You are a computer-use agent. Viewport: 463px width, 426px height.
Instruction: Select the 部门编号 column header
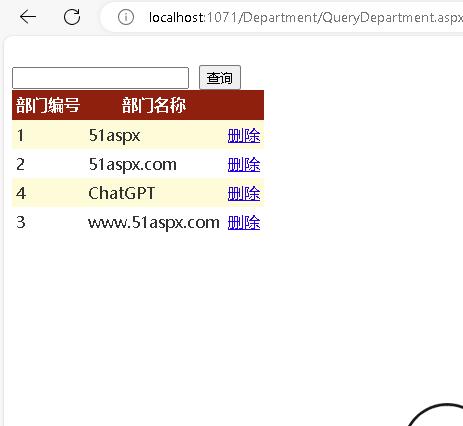(x=48, y=105)
